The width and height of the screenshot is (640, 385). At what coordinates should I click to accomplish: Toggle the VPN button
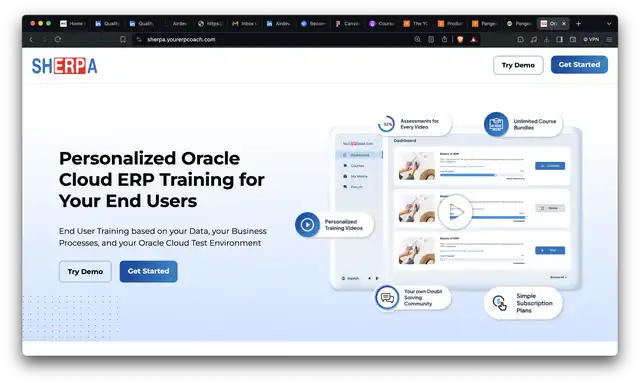[x=591, y=40]
